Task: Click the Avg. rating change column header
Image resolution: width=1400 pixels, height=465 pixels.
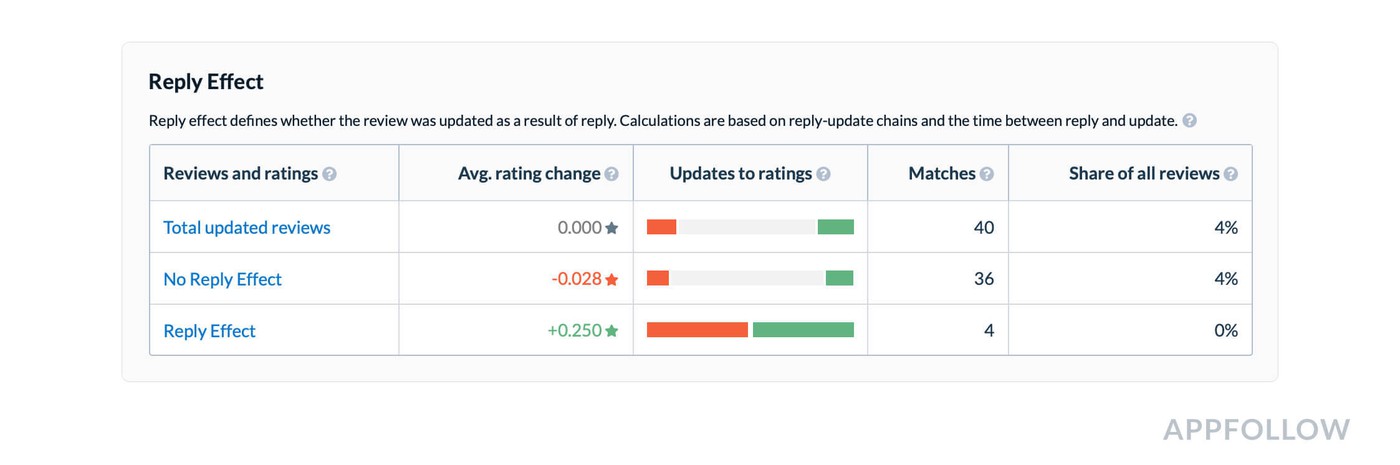Action: pos(529,174)
